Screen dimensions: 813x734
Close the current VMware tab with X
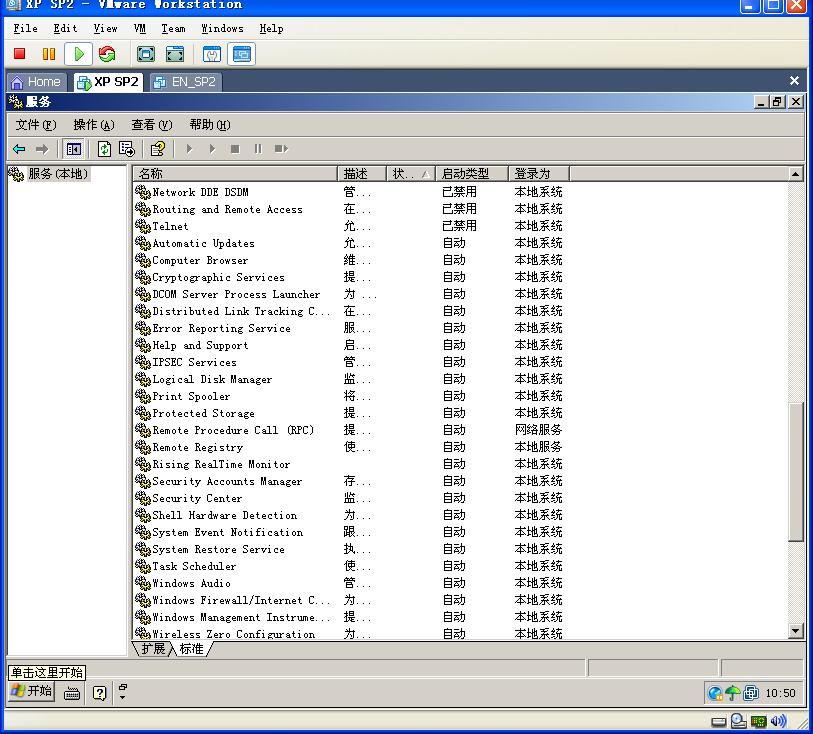[x=794, y=81]
